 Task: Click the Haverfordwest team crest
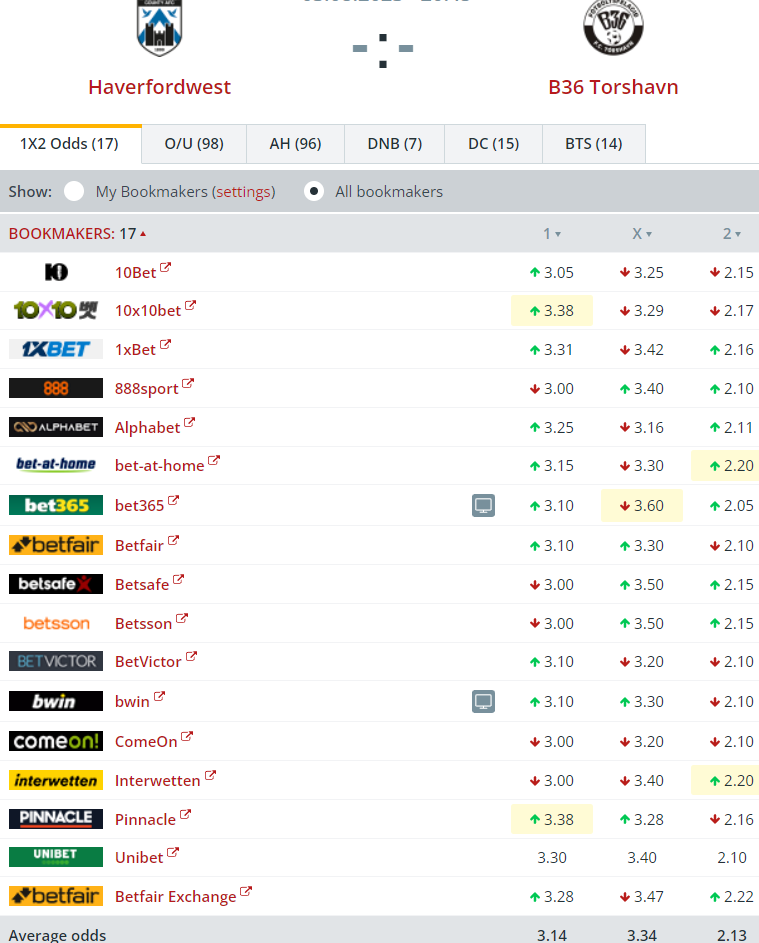click(159, 27)
